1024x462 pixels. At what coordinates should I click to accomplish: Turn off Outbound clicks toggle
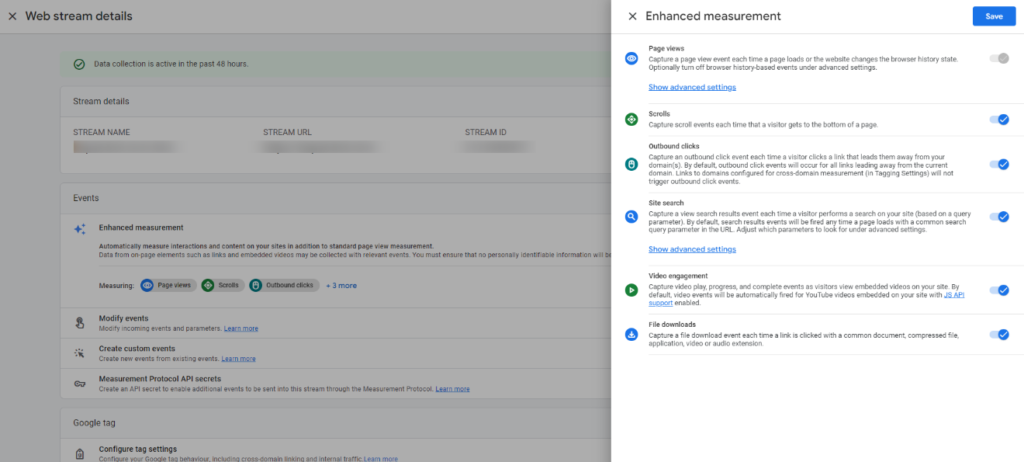point(999,164)
